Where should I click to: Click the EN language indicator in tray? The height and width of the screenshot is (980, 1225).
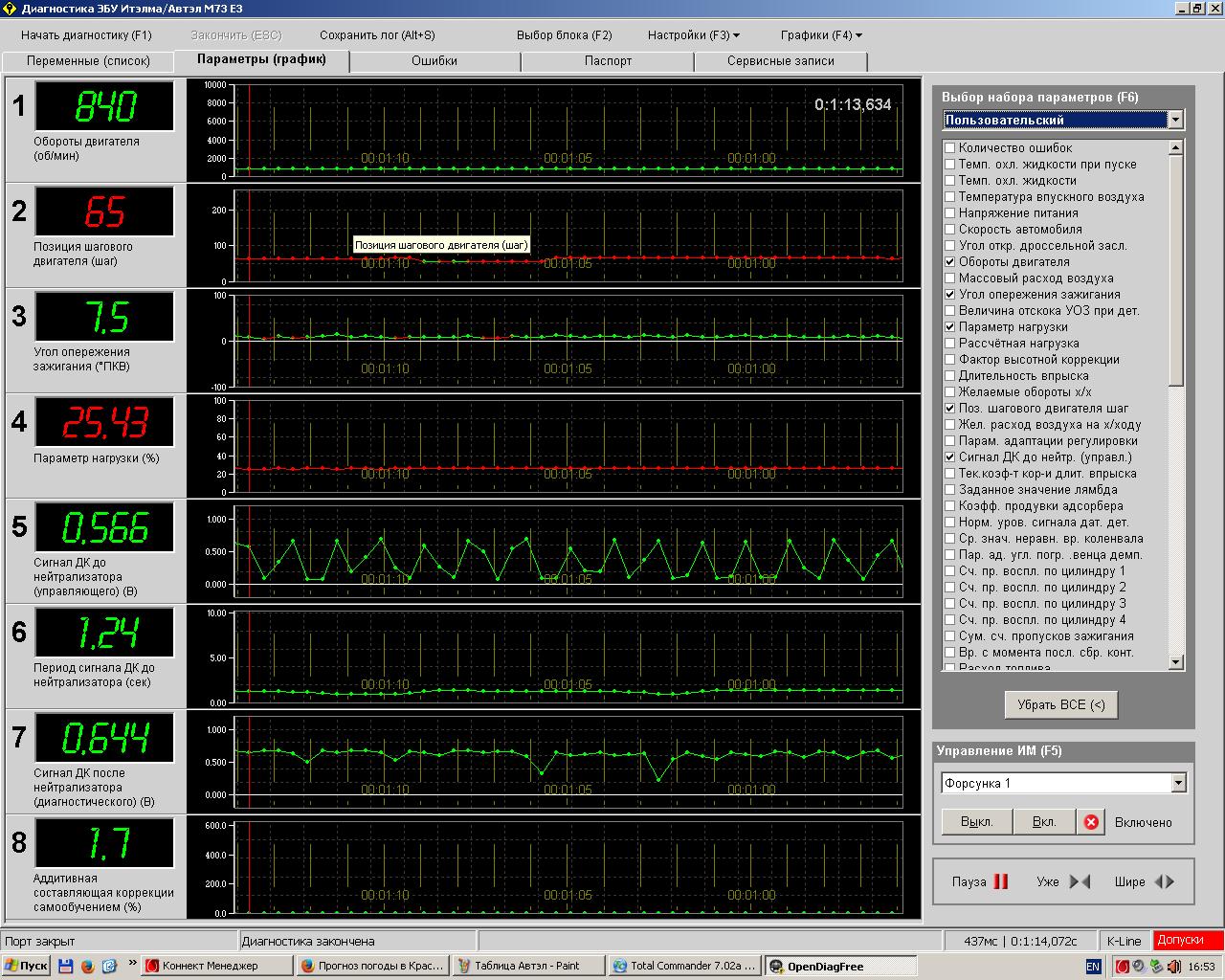point(1093,967)
